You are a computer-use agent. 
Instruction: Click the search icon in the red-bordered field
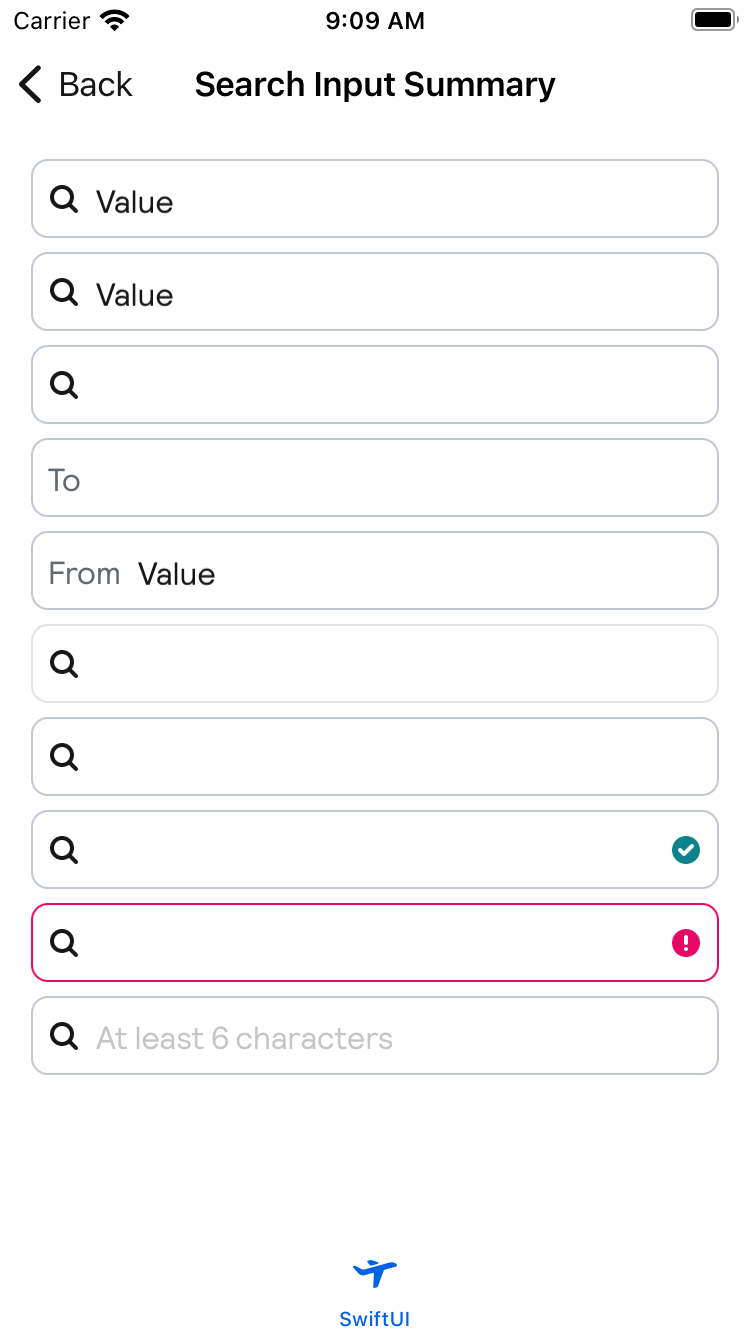[64, 943]
